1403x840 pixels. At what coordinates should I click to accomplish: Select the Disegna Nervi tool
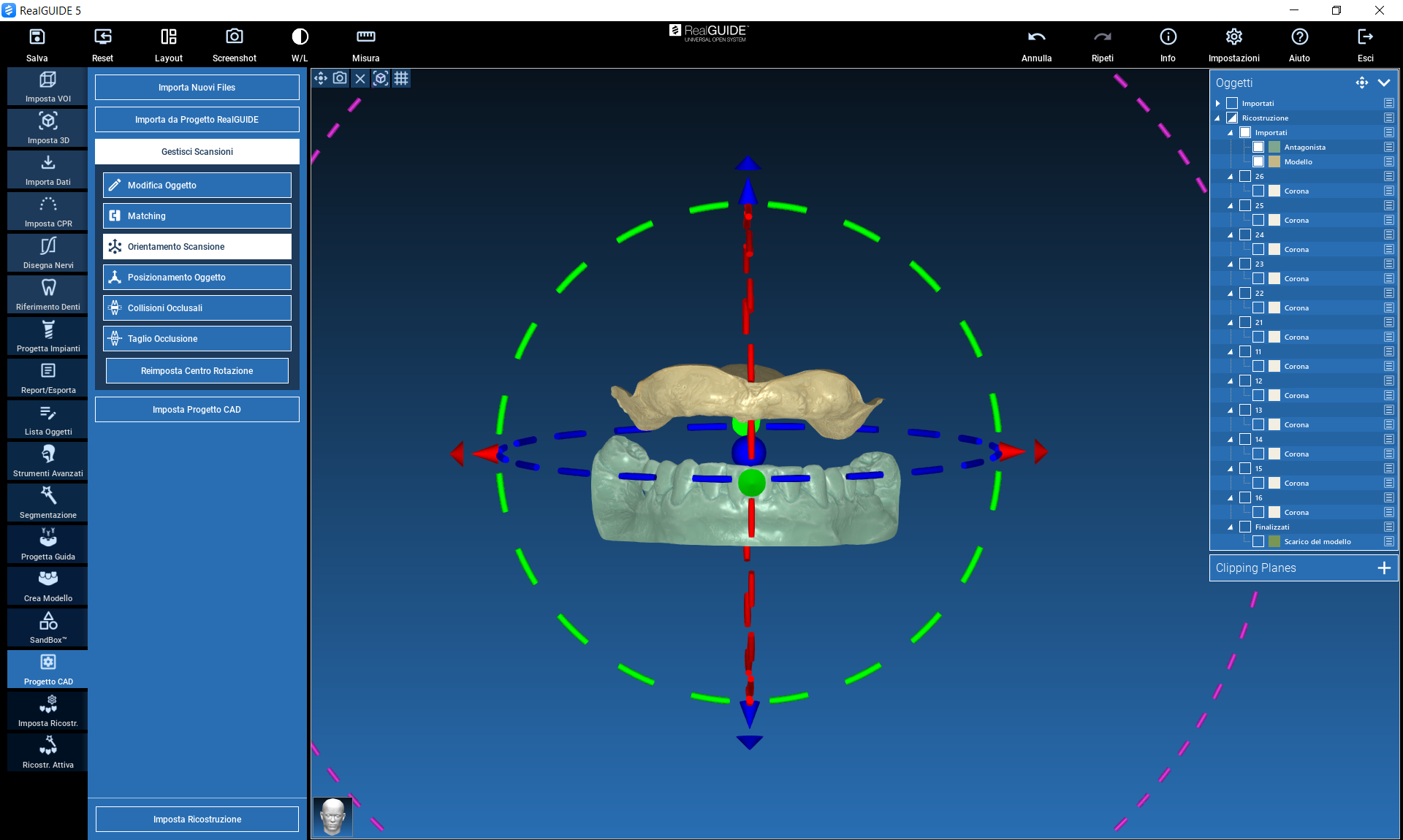coord(47,253)
